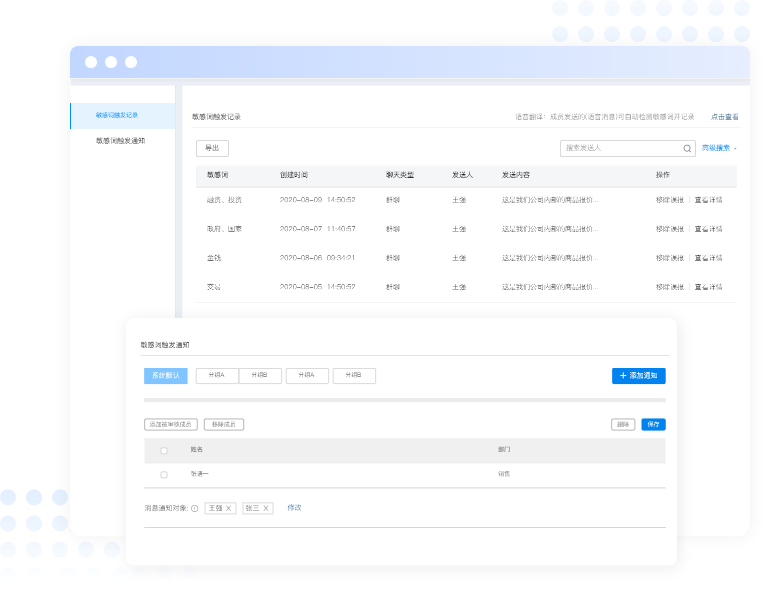The width and height of the screenshot is (774, 590).
Task: Click the 导出 export button
Action: coord(212,148)
